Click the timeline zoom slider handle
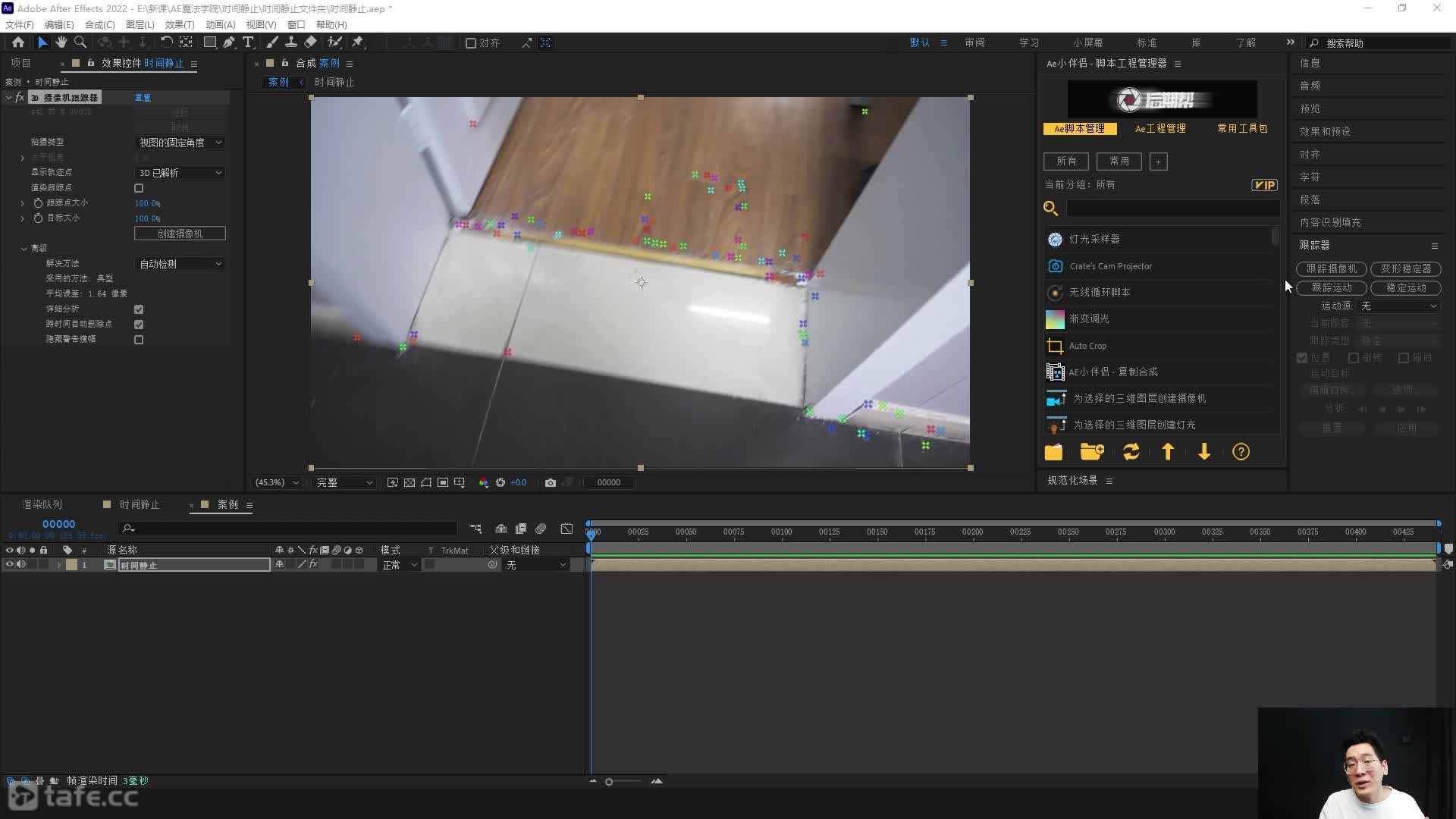1456x819 pixels. click(x=609, y=782)
